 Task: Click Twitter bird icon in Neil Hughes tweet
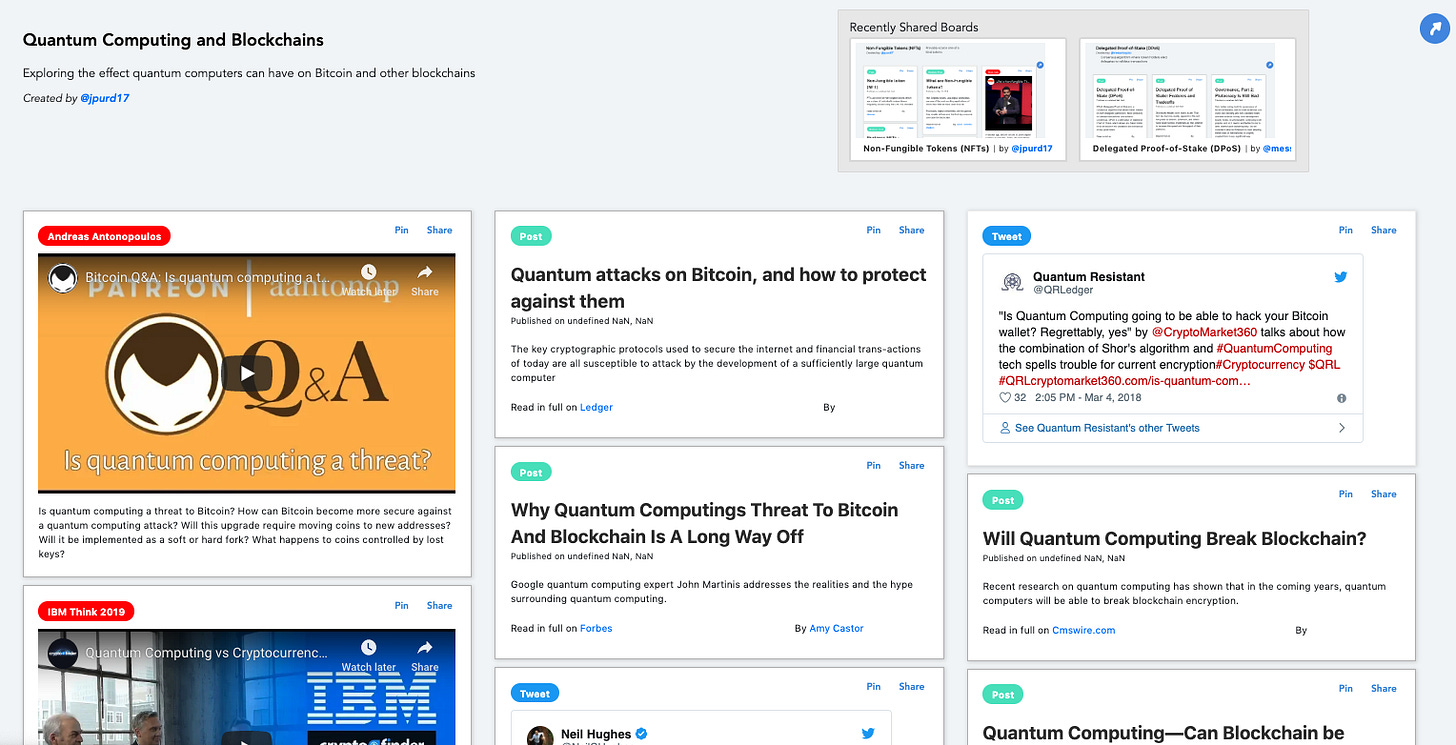[868, 733]
